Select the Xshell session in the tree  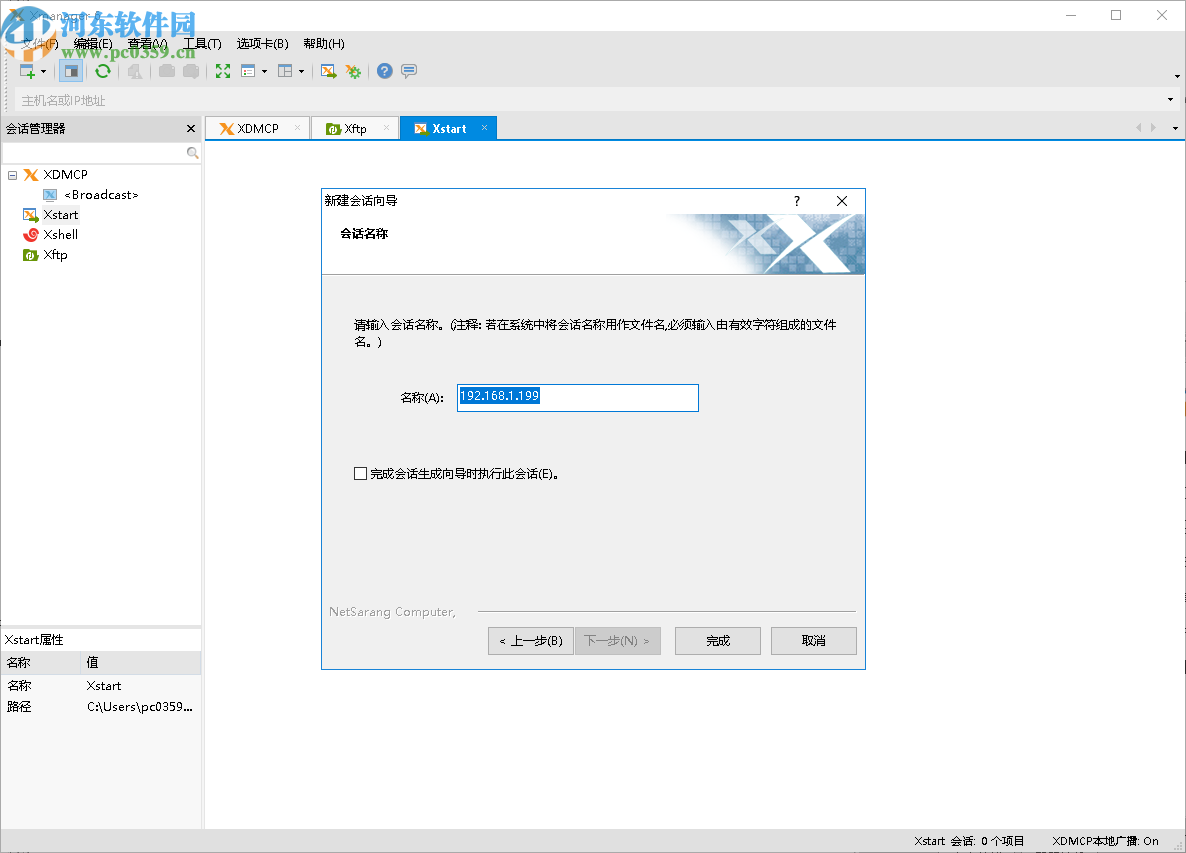58,234
